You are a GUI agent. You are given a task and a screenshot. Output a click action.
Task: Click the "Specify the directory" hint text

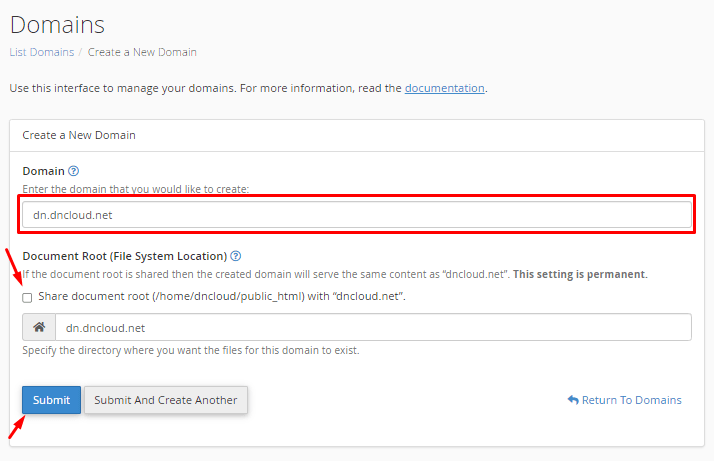(190, 350)
